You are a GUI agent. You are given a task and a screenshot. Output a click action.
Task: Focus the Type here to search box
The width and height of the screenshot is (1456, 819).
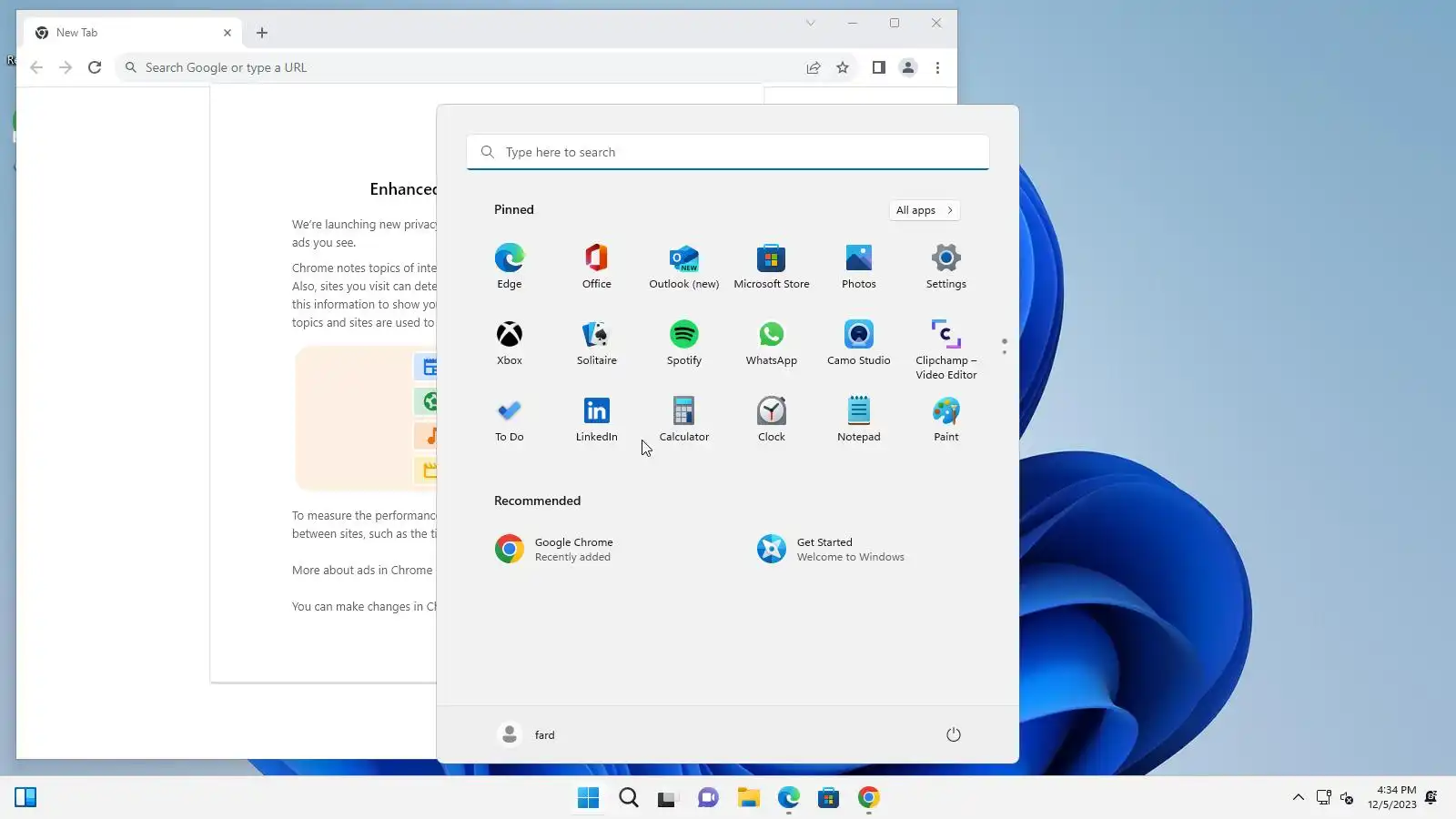click(x=728, y=152)
